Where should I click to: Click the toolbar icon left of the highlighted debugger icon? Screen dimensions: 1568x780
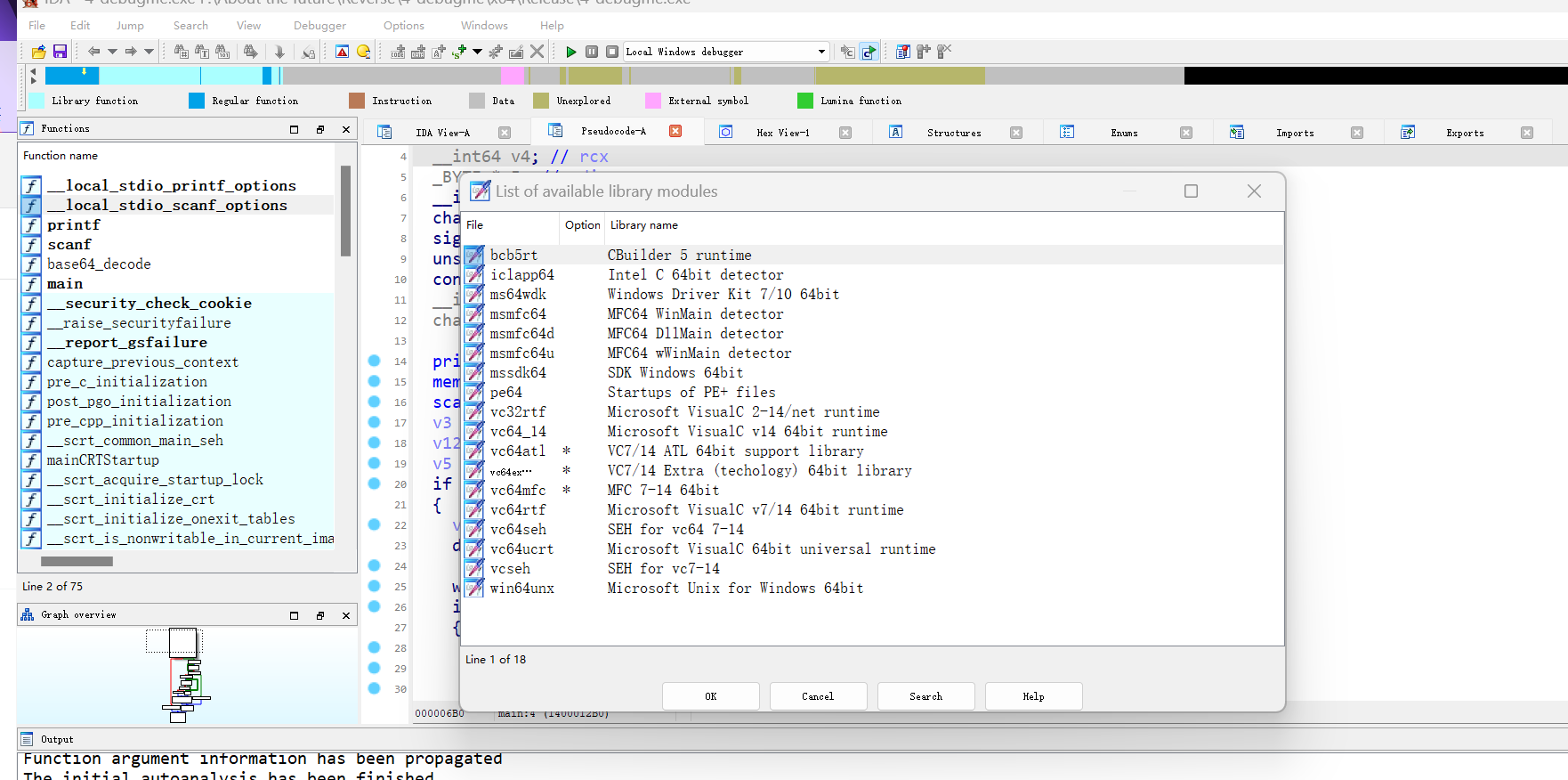(848, 52)
